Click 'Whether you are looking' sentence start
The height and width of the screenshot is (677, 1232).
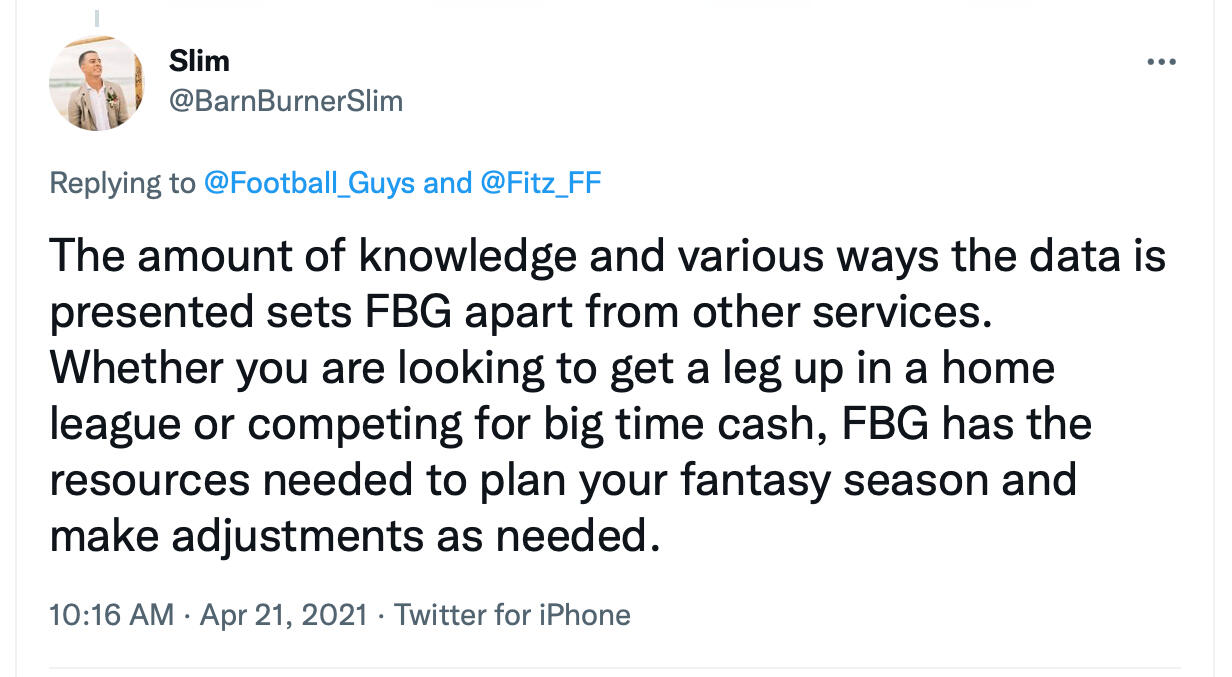coord(220,369)
